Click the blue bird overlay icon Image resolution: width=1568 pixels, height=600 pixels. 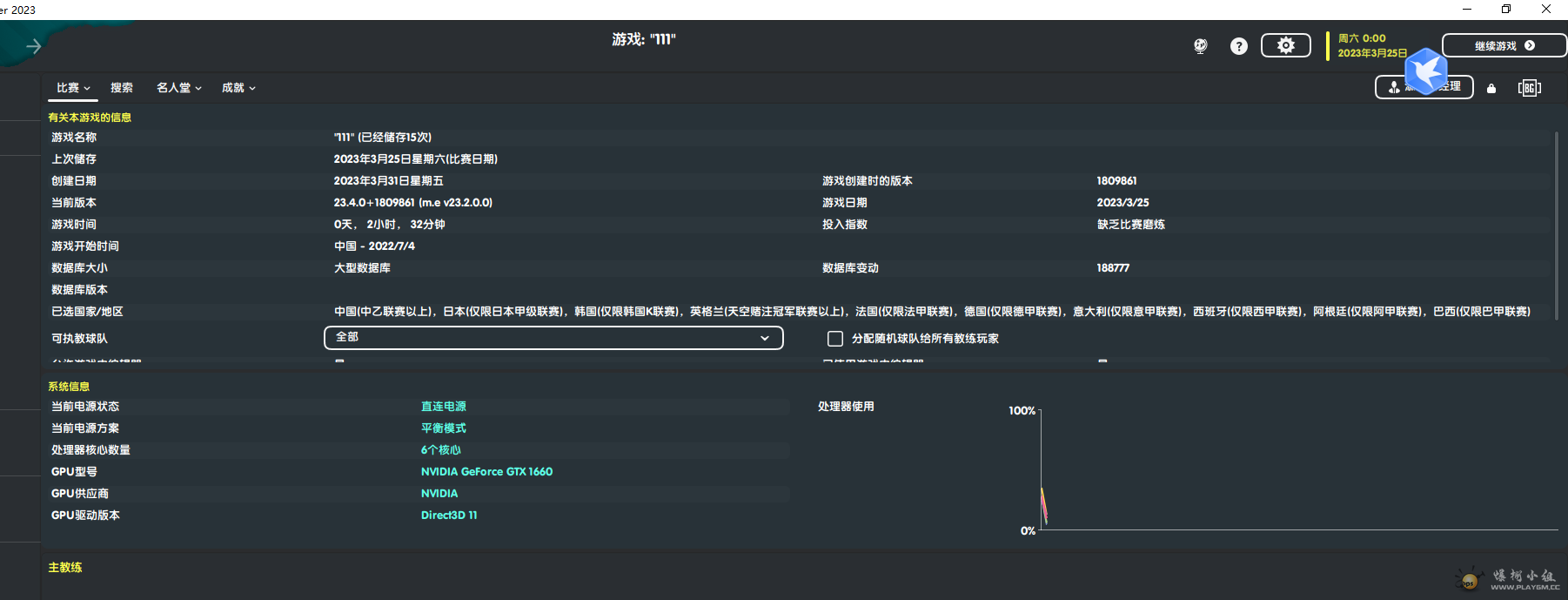[1426, 71]
